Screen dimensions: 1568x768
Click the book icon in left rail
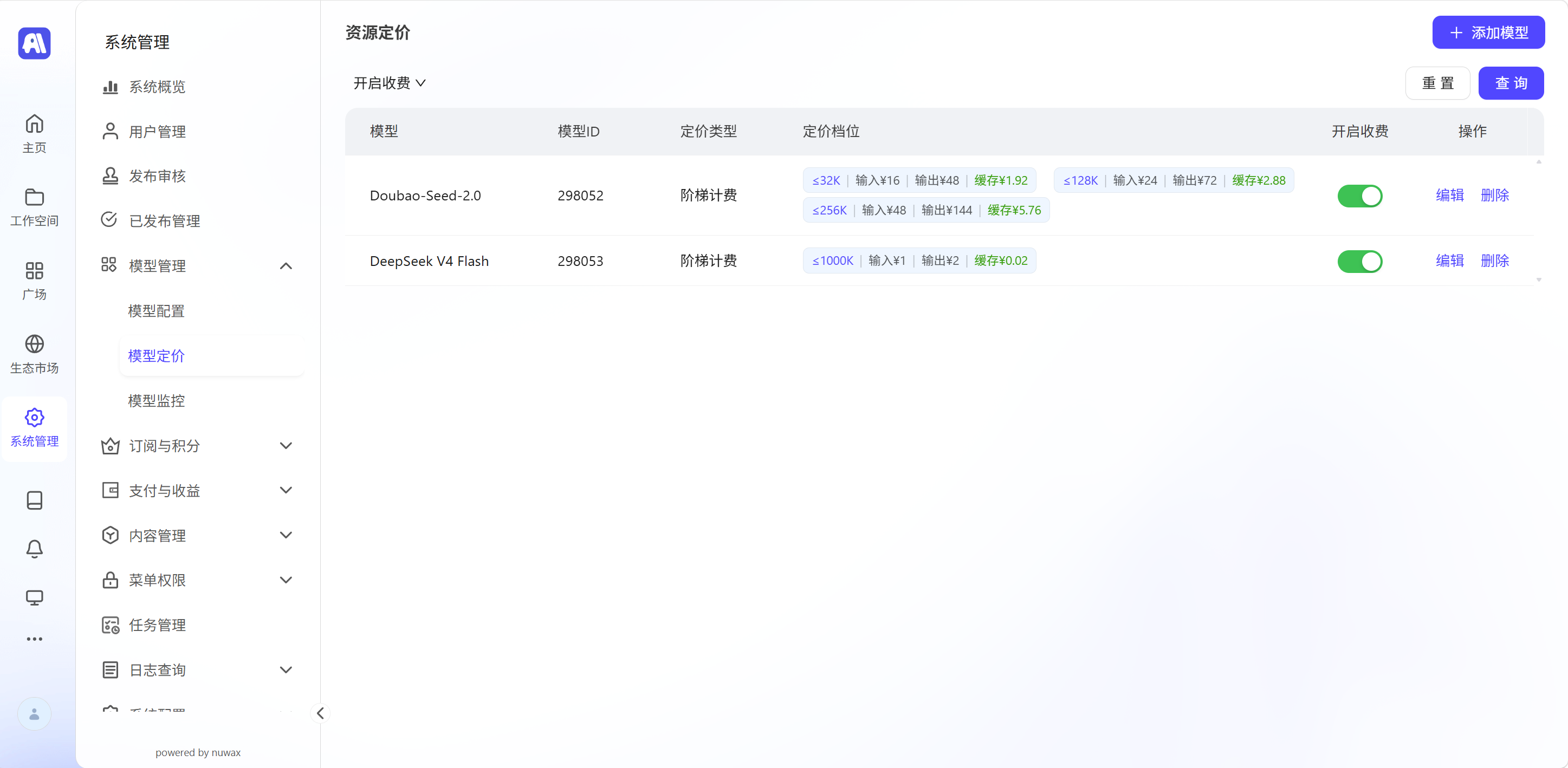click(x=34, y=500)
